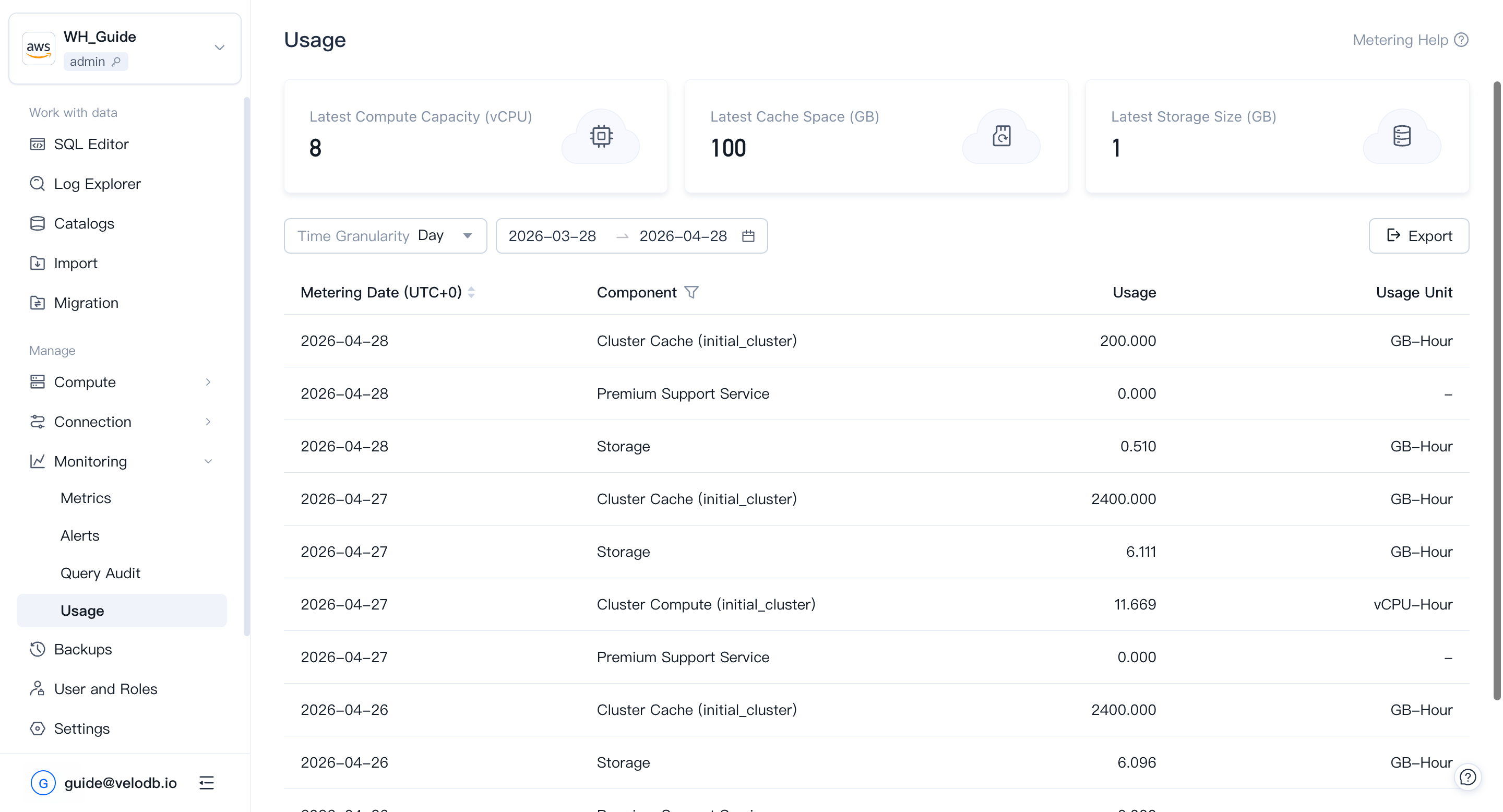Image resolution: width=1503 pixels, height=812 pixels.
Task: Click the Metering Help question mark icon
Action: pyautogui.click(x=1462, y=40)
